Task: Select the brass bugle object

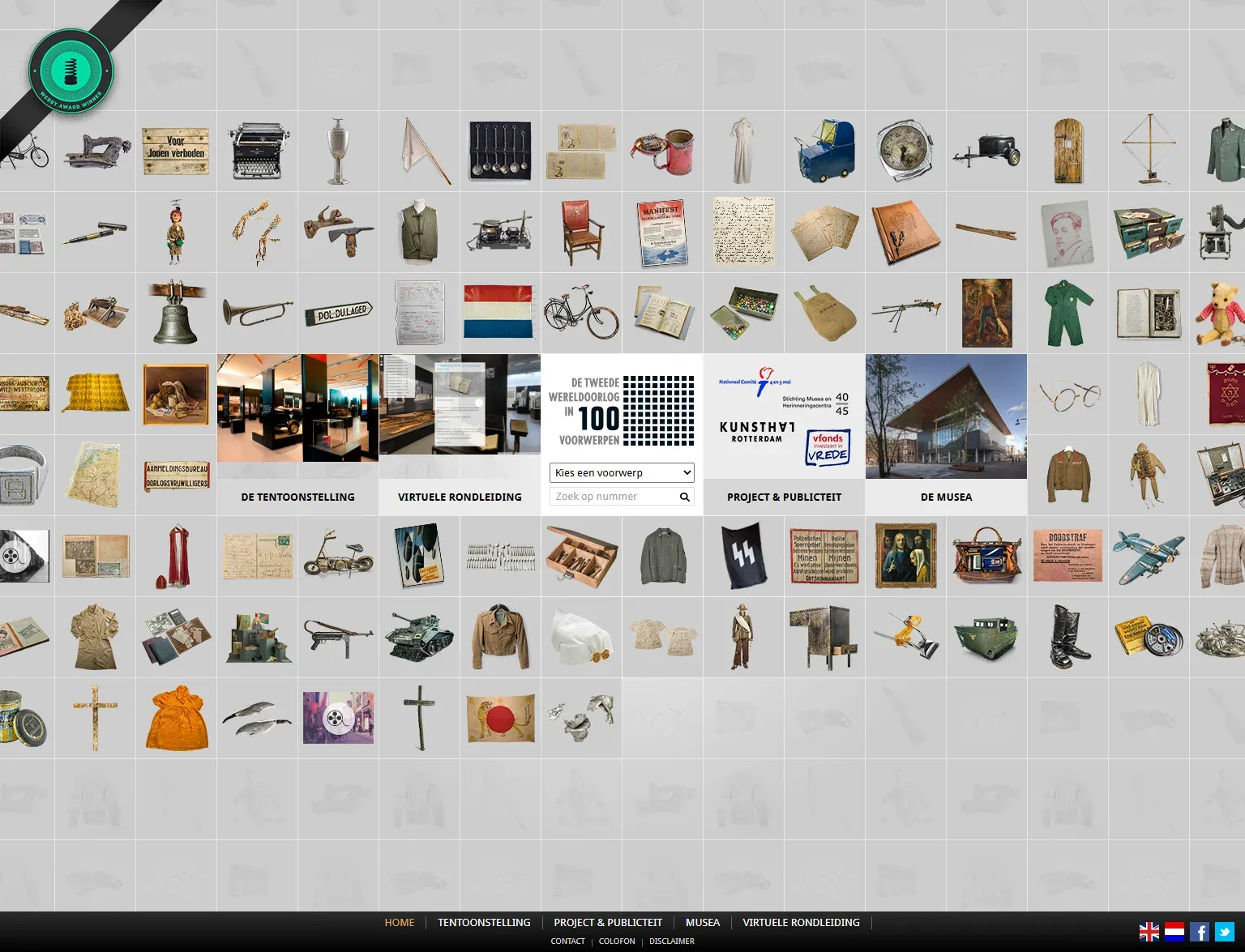Action: tap(256, 312)
